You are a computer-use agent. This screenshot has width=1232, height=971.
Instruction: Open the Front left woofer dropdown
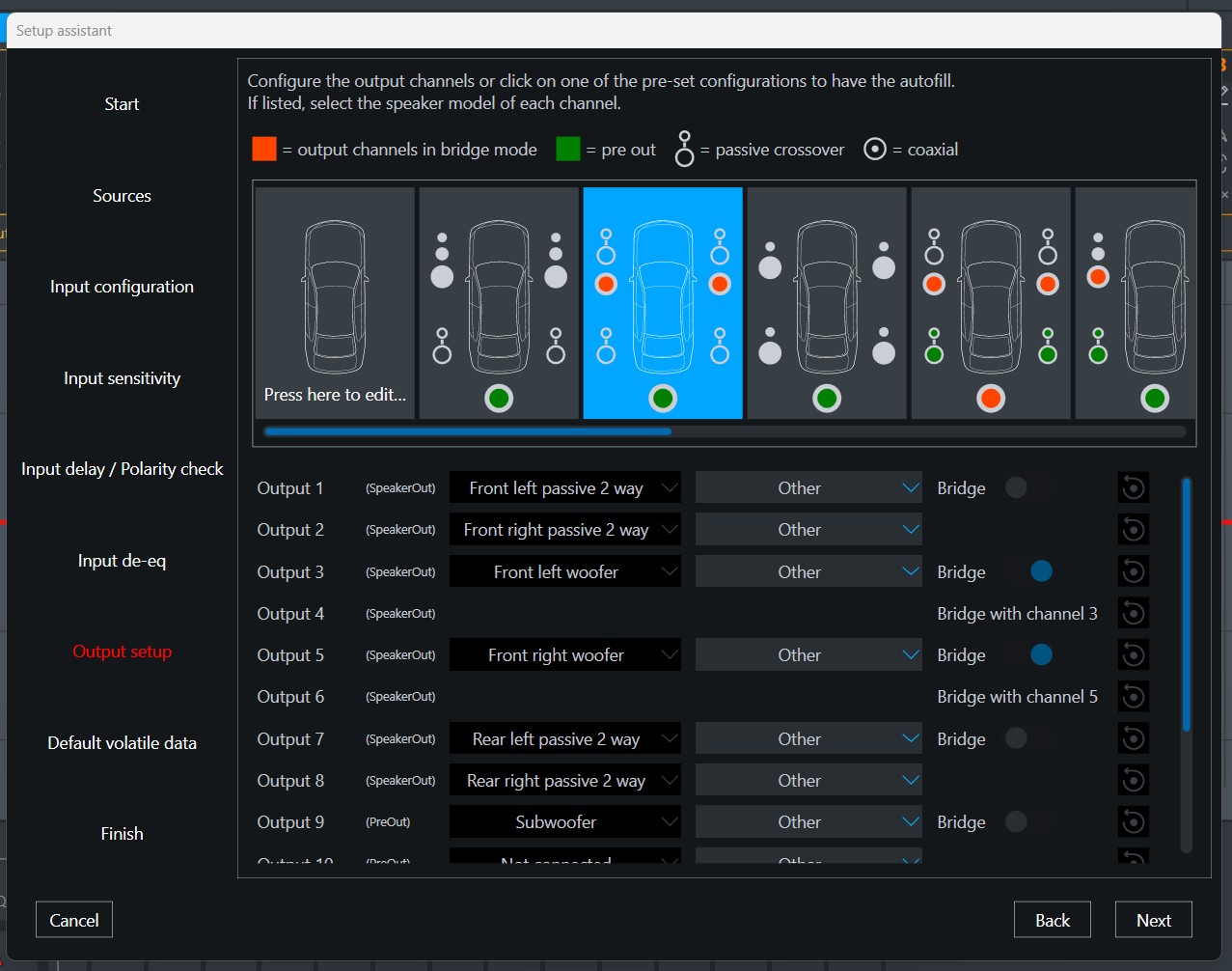coord(565,572)
